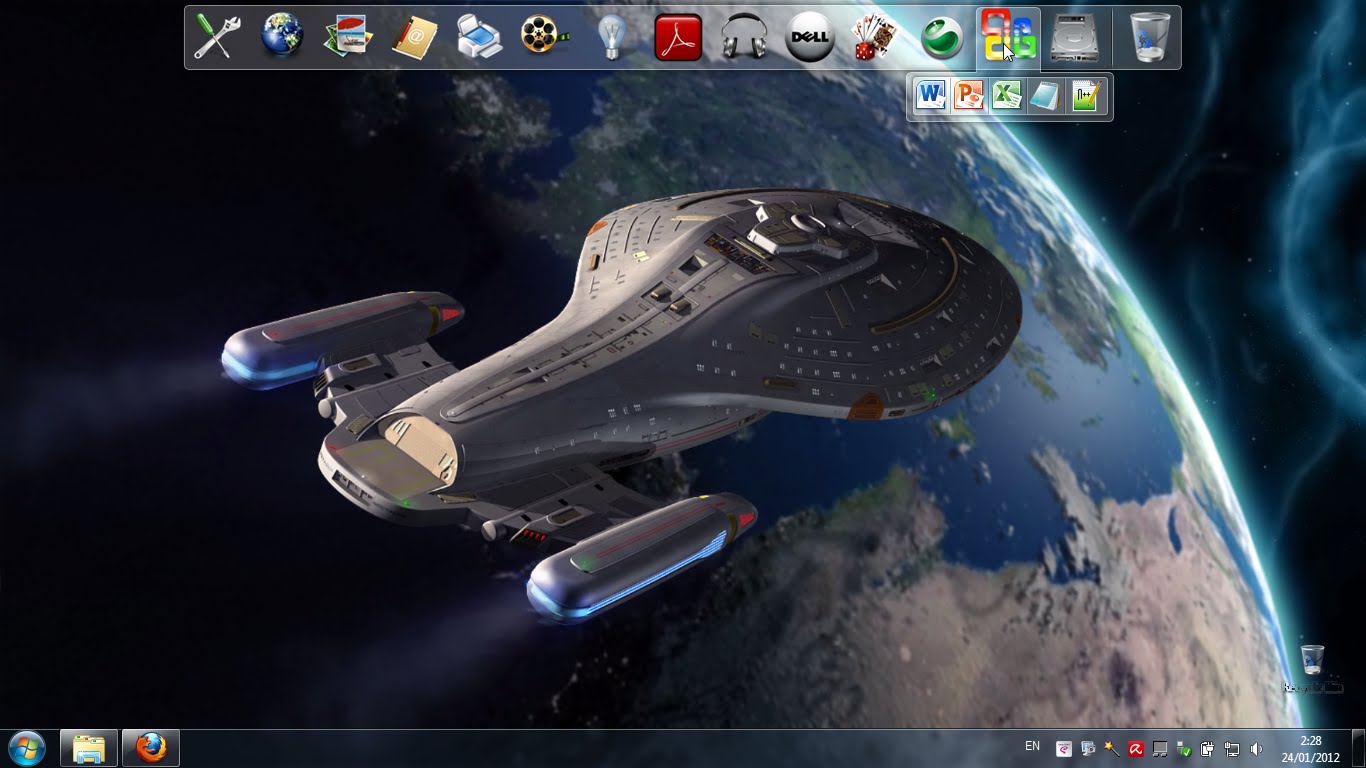This screenshot has height=768, width=1366.
Task: Click the white pink-logo tray icon
Action: click(1064, 748)
